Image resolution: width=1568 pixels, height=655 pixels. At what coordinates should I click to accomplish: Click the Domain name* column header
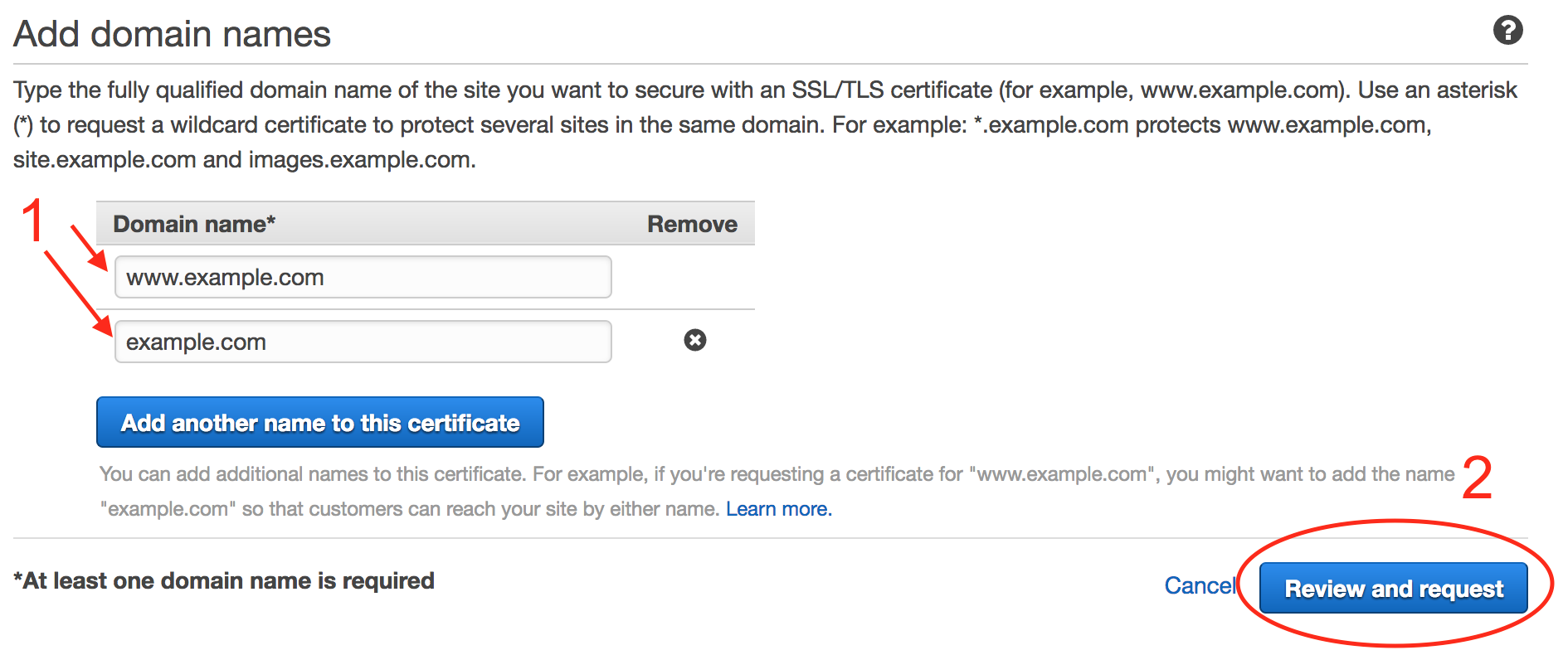pyautogui.click(x=194, y=224)
